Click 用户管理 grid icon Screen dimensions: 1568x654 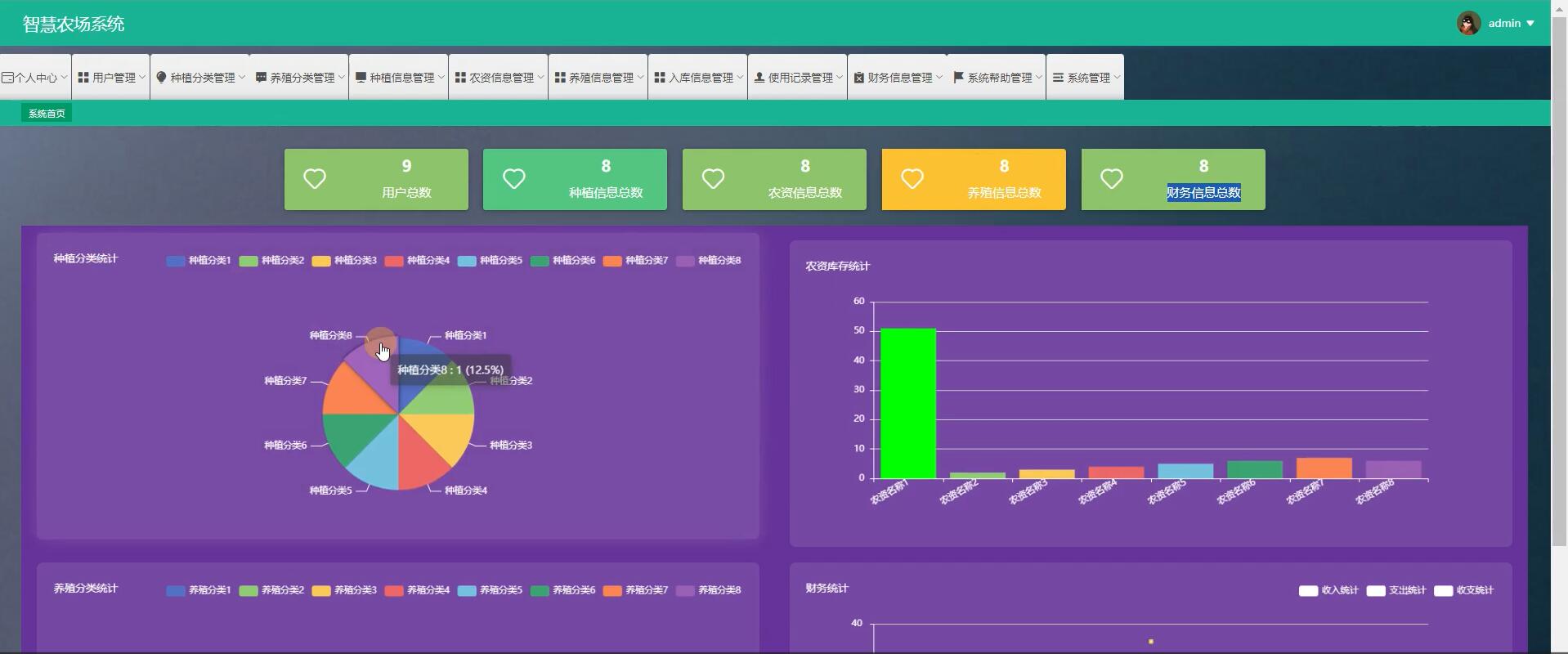83,78
